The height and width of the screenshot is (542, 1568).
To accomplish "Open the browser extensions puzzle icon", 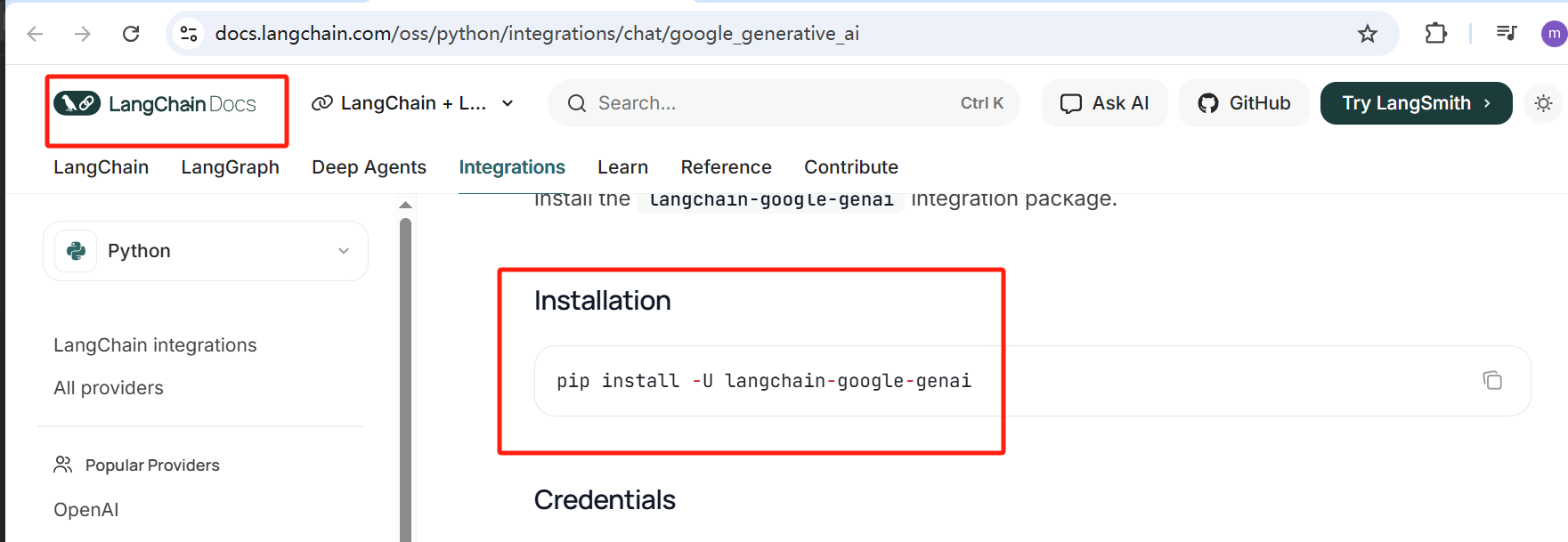I will coord(1435,34).
